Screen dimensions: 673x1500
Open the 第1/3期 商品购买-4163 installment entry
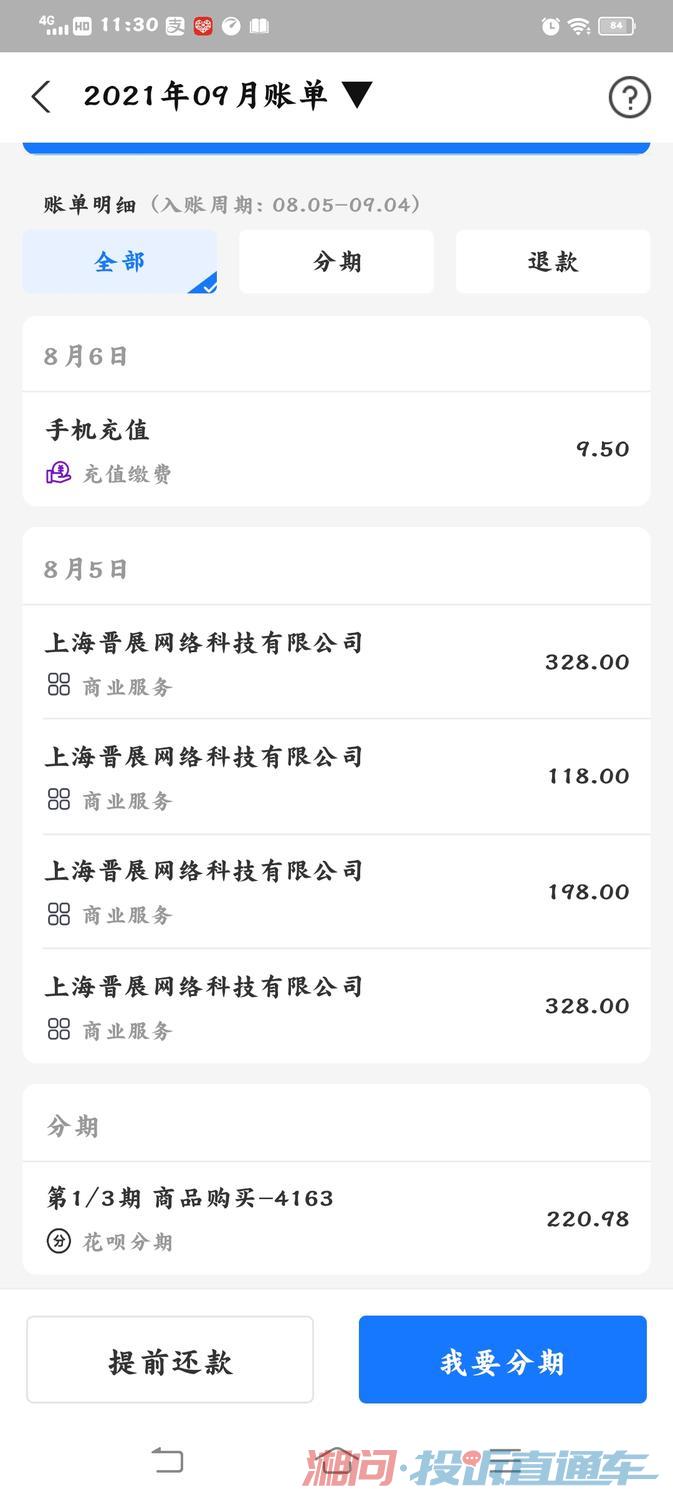pos(337,1218)
